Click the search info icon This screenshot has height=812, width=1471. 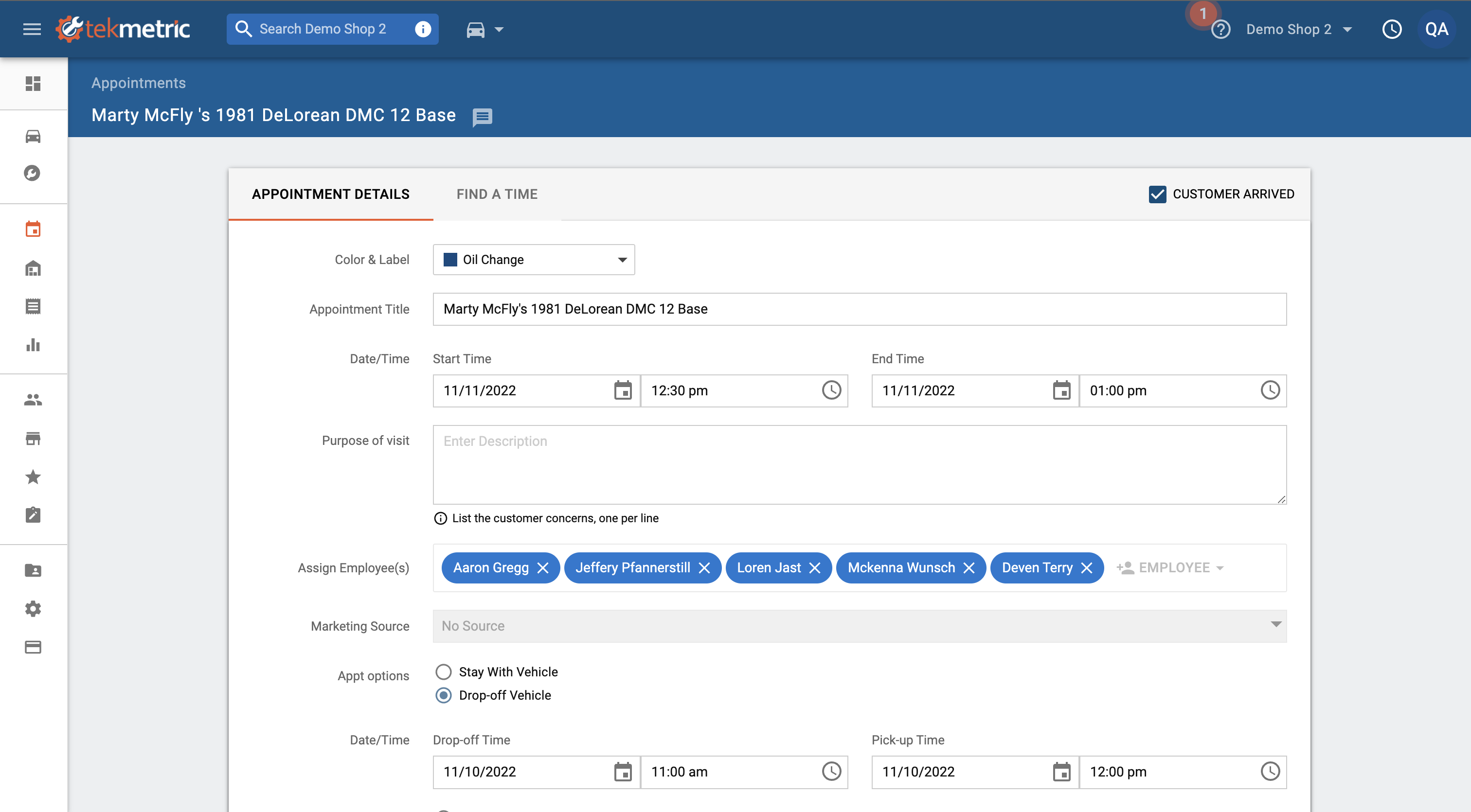[423, 29]
